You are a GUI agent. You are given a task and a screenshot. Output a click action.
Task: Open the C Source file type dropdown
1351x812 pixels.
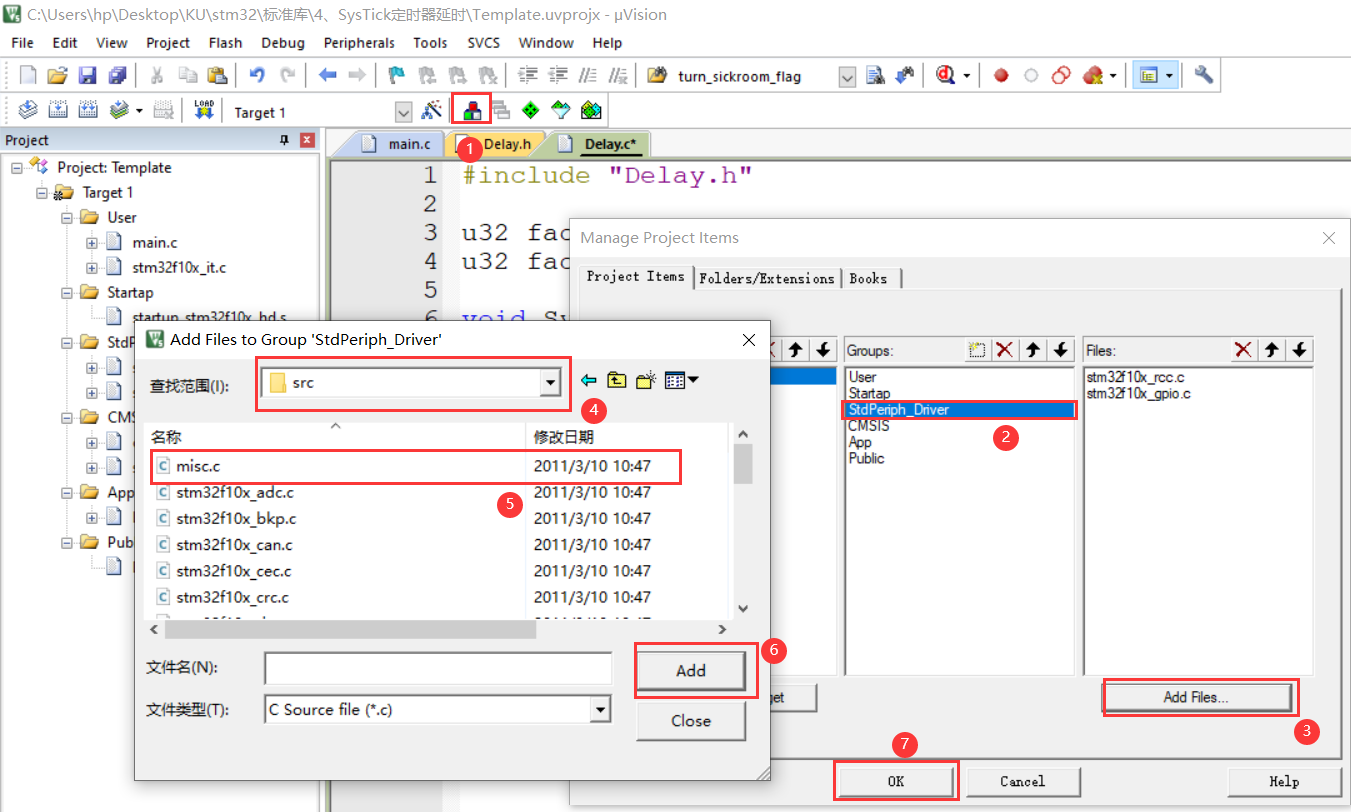600,710
